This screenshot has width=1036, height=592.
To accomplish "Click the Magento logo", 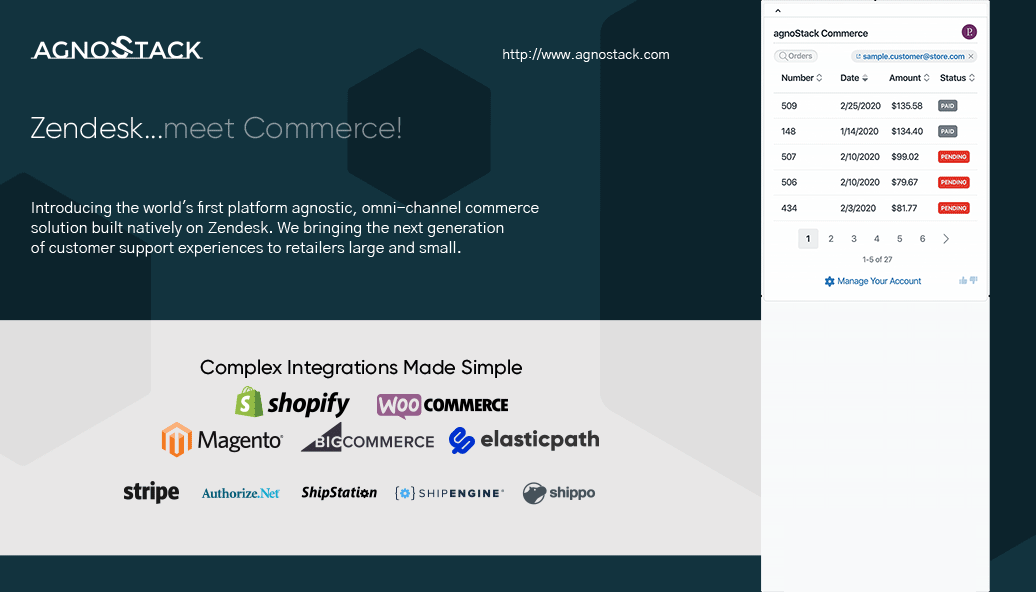I will coord(222,439).
